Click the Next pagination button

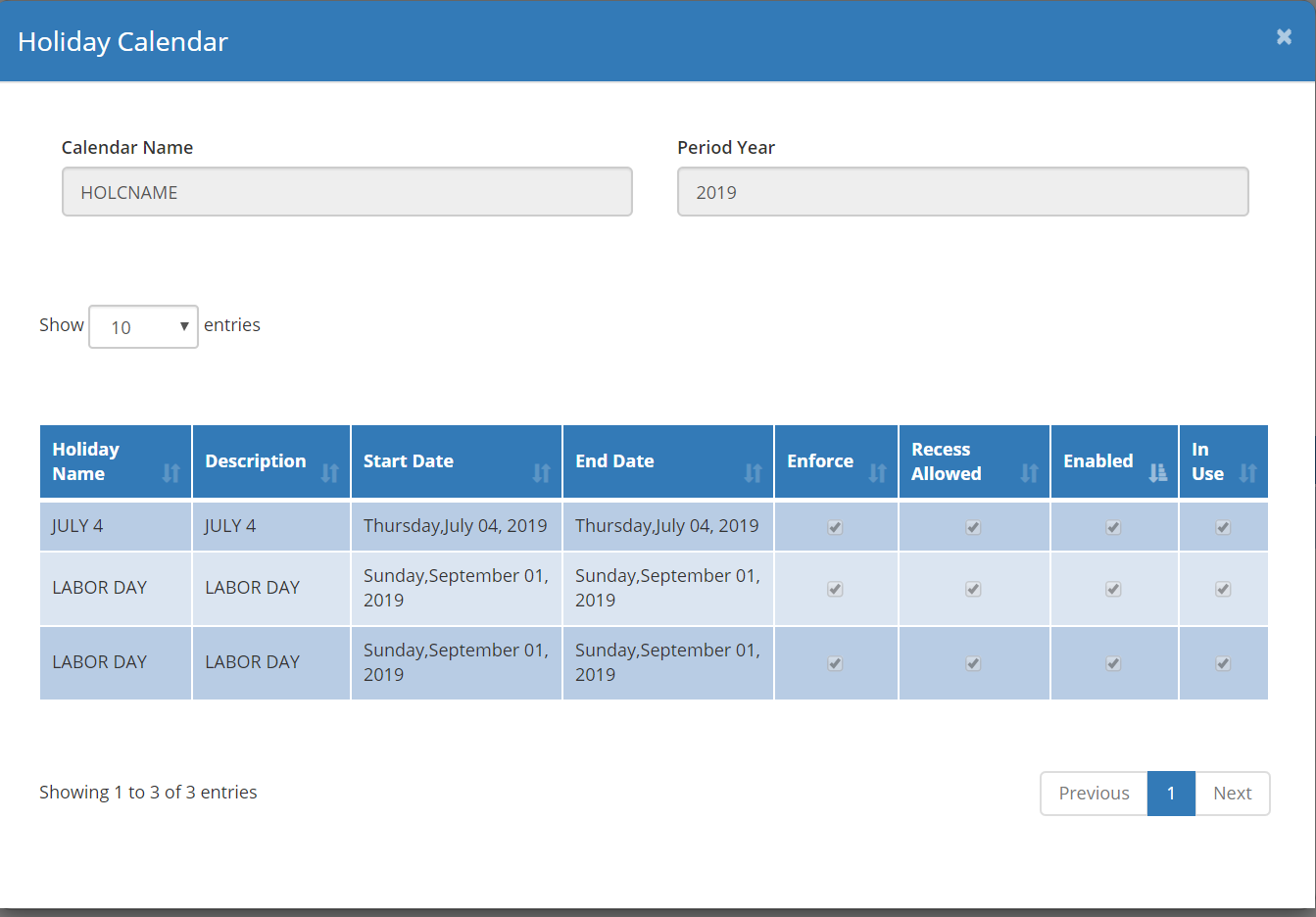[1233, 793]
